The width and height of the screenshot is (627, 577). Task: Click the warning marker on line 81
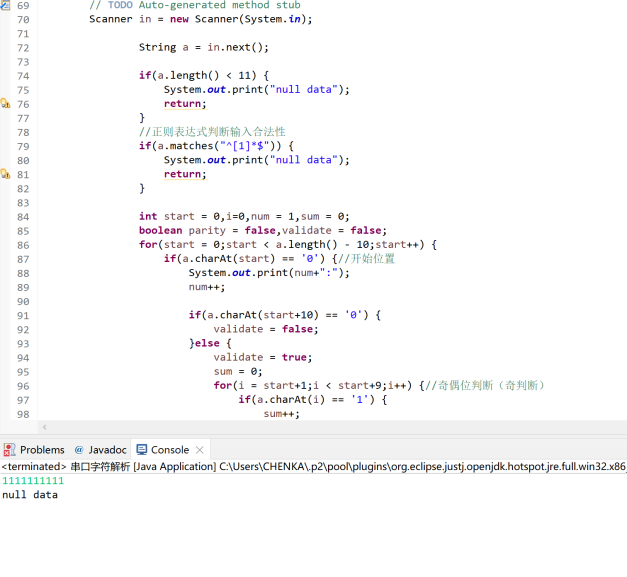[5, 174]
